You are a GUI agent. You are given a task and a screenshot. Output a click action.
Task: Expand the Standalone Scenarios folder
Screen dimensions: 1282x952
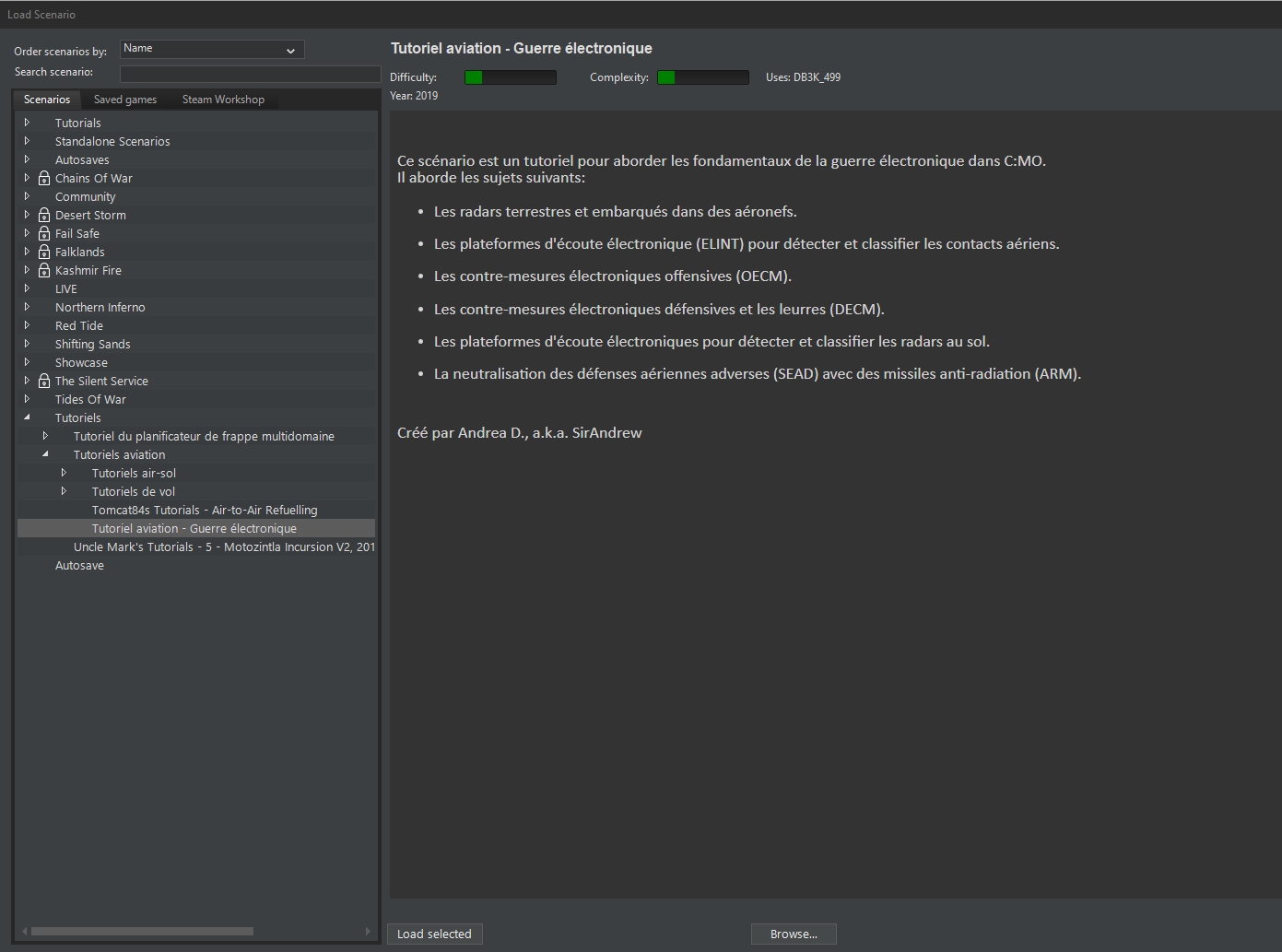27,141
